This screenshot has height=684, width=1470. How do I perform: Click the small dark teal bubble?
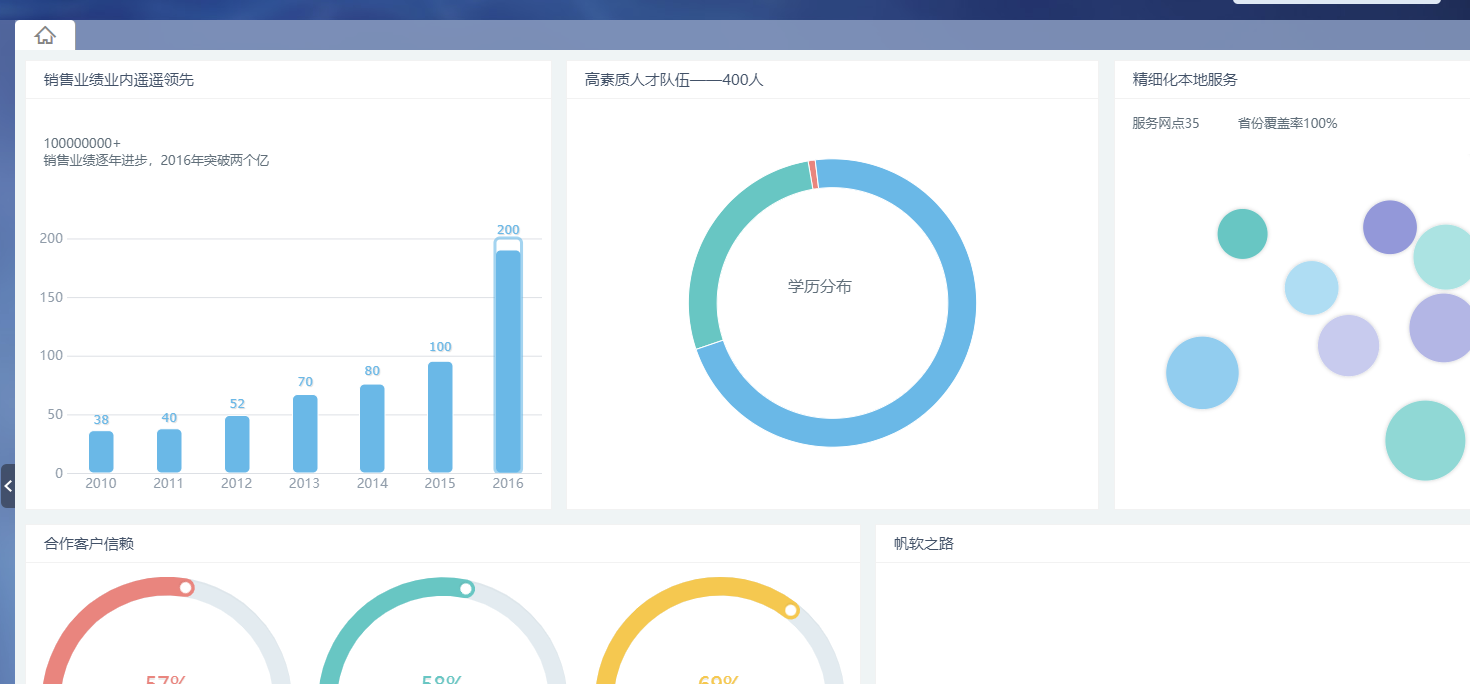[1242, 234]
